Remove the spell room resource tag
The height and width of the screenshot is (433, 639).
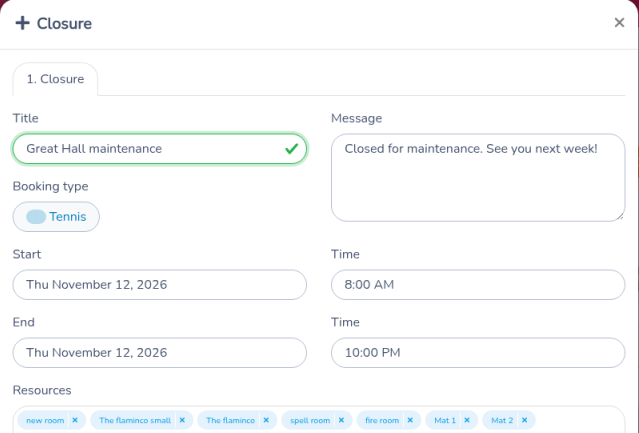(342, 420)
